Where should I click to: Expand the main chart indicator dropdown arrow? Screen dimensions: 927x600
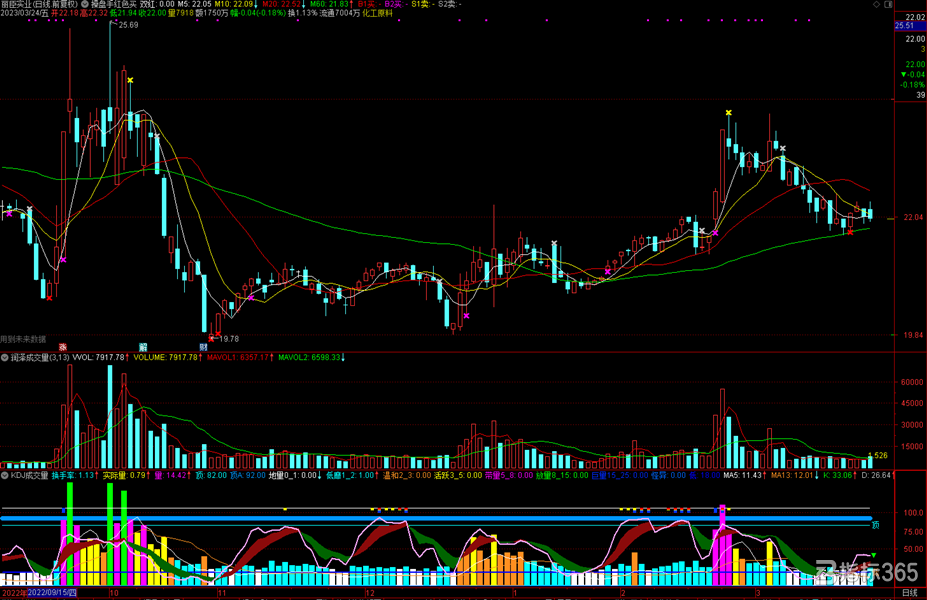point(85,4)
